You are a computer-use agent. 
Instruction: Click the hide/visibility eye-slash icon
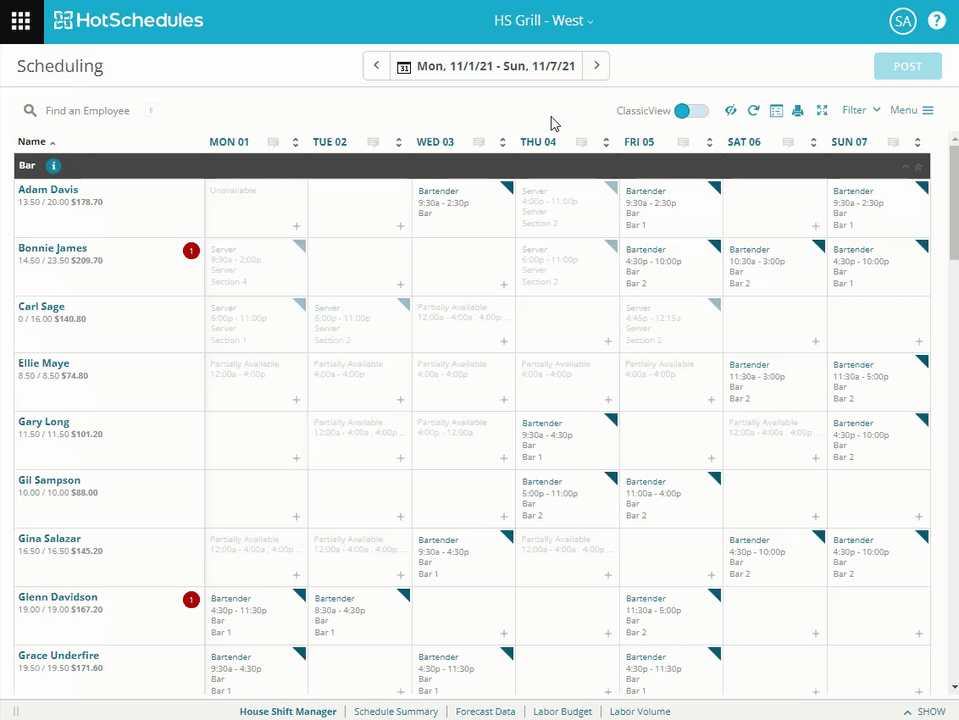(x=731, y=111)
